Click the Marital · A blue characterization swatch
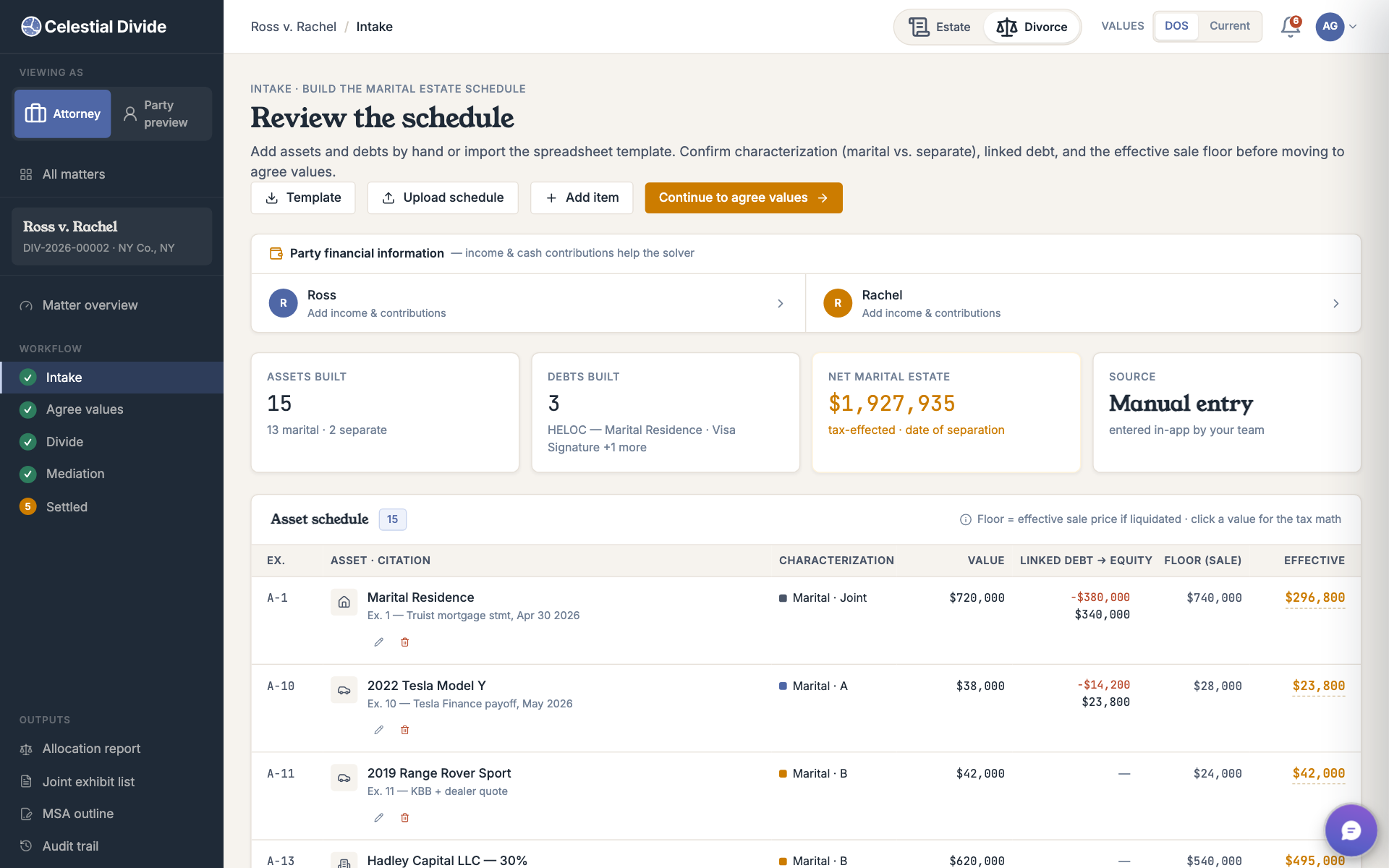The image size is (1389, 868). click(x=783, y=686)
